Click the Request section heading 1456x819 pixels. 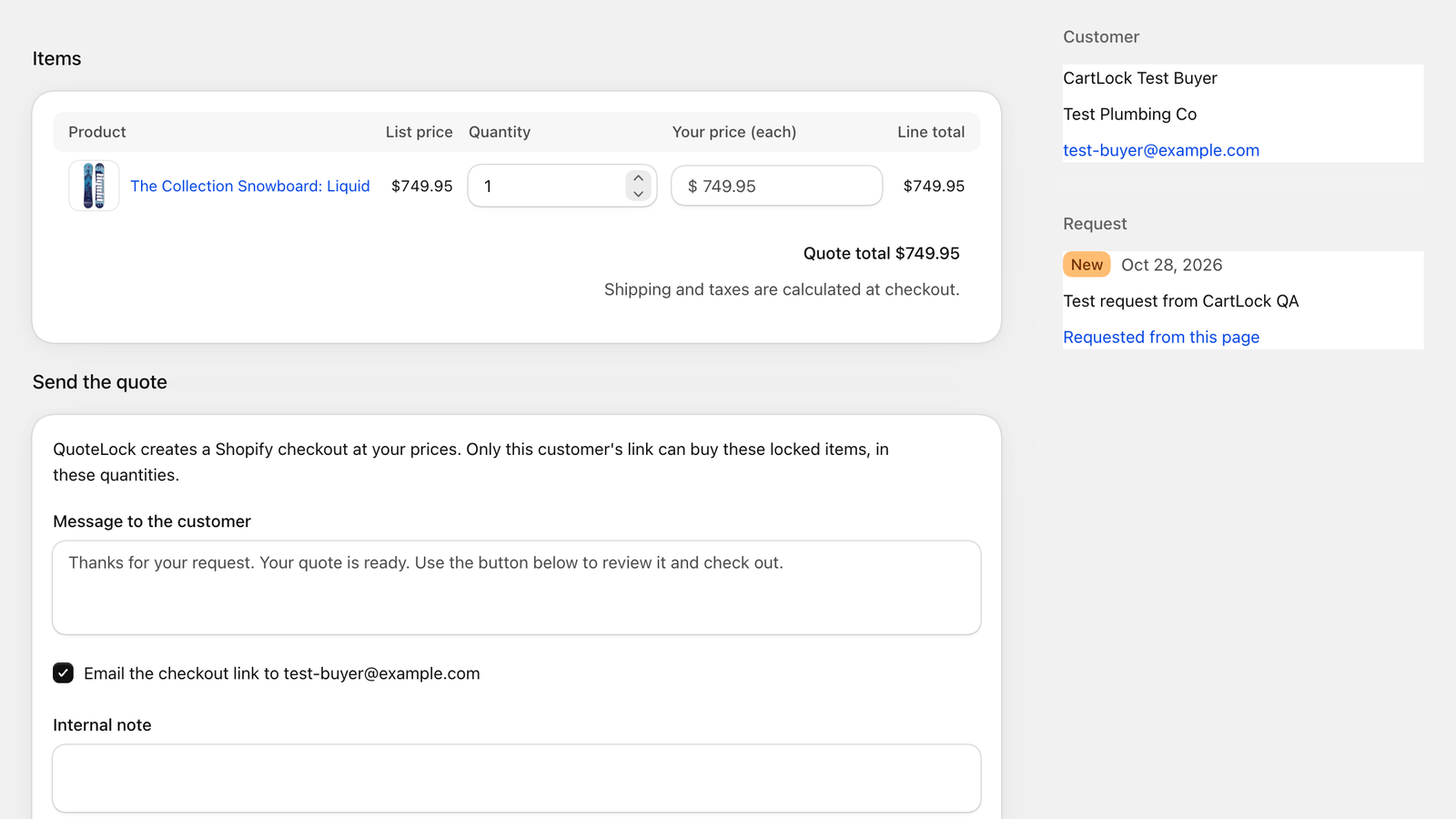click(1095, 224)
